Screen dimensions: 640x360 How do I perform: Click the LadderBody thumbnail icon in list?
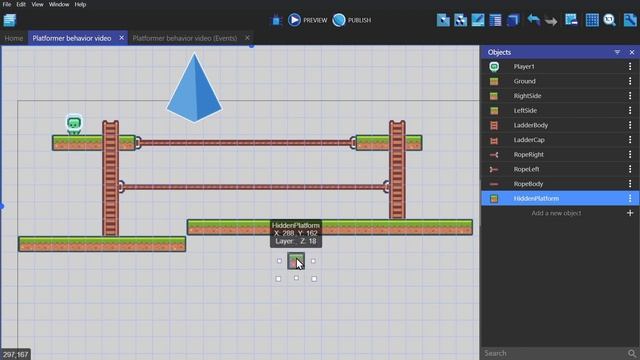click(x=494, y=125)
